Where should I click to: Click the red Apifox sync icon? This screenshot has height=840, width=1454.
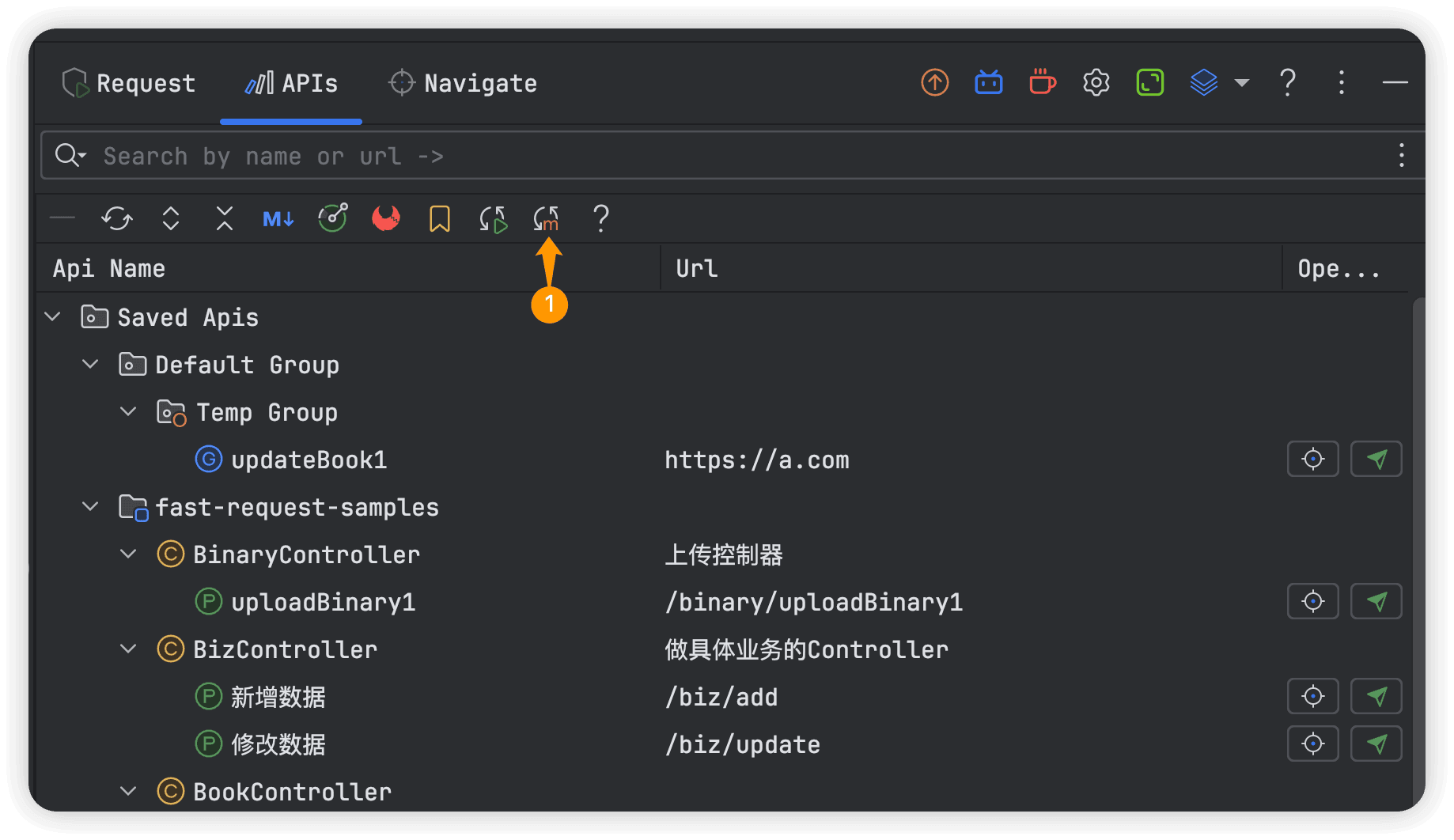pyautogui.click(x=386, y=218)
